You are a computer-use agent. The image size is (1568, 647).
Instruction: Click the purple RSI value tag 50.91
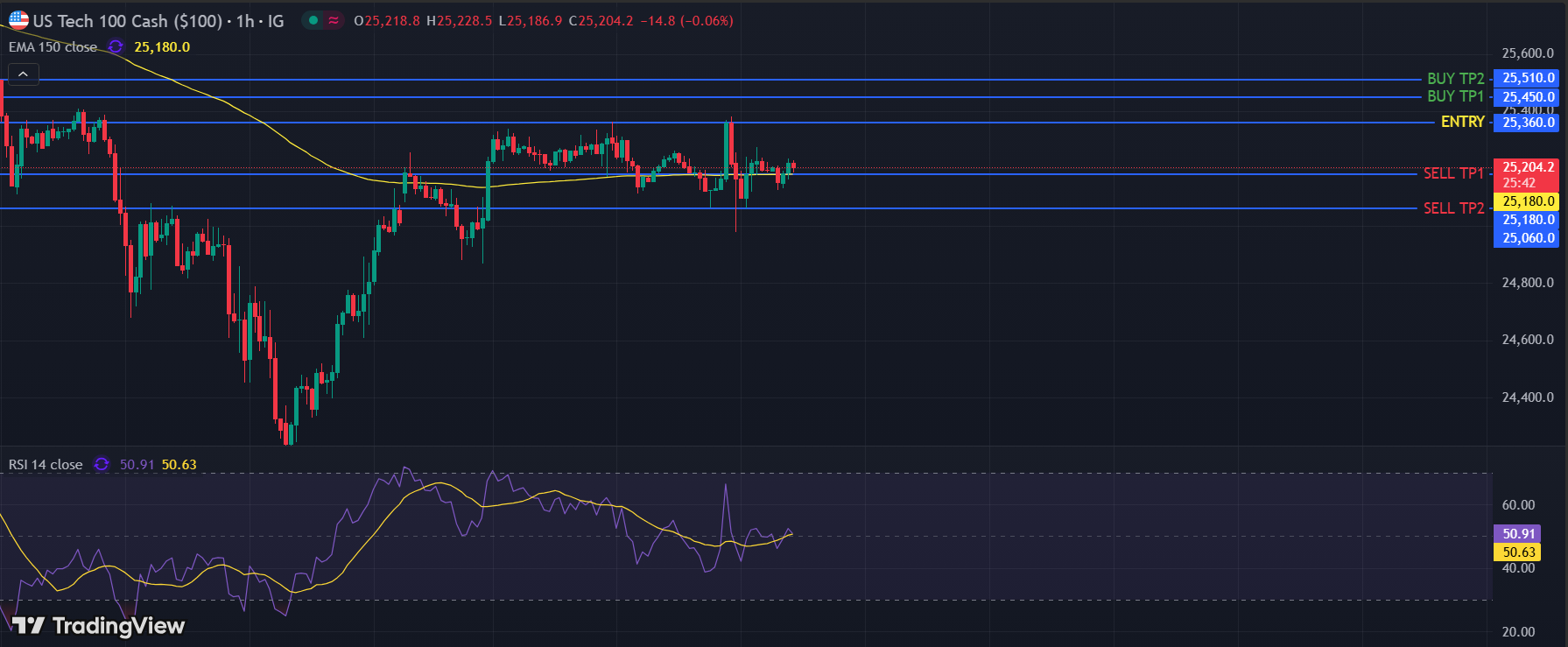[1518, 533]
